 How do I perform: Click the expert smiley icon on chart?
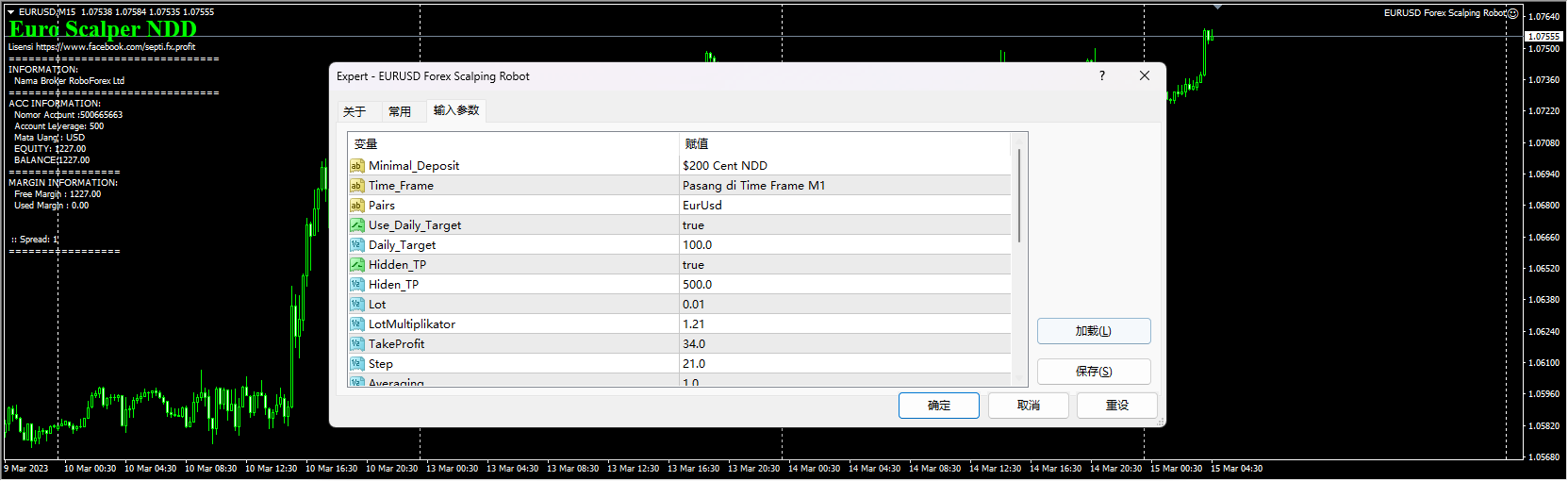click(1513, 13)
